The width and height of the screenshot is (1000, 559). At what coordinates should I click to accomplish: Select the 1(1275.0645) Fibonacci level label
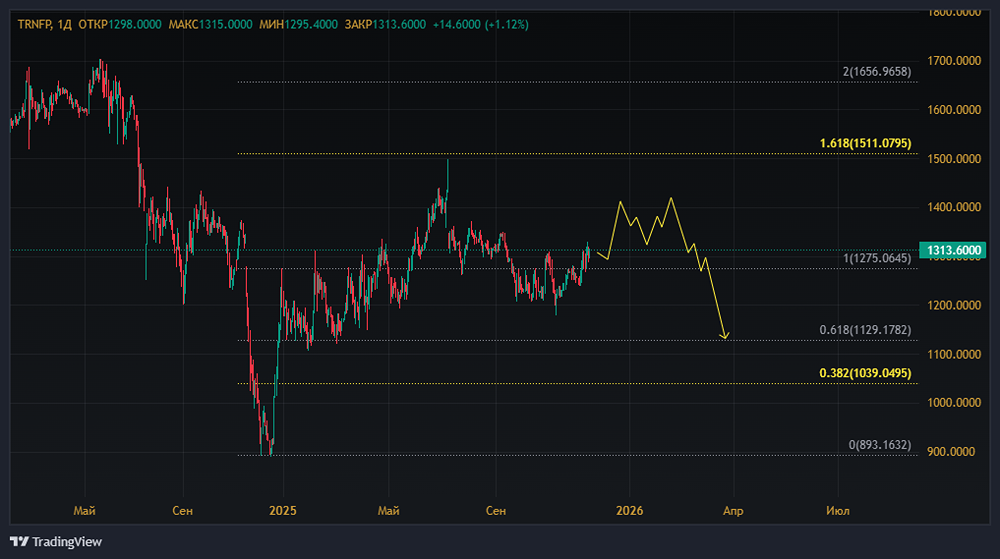click(877, 258)
